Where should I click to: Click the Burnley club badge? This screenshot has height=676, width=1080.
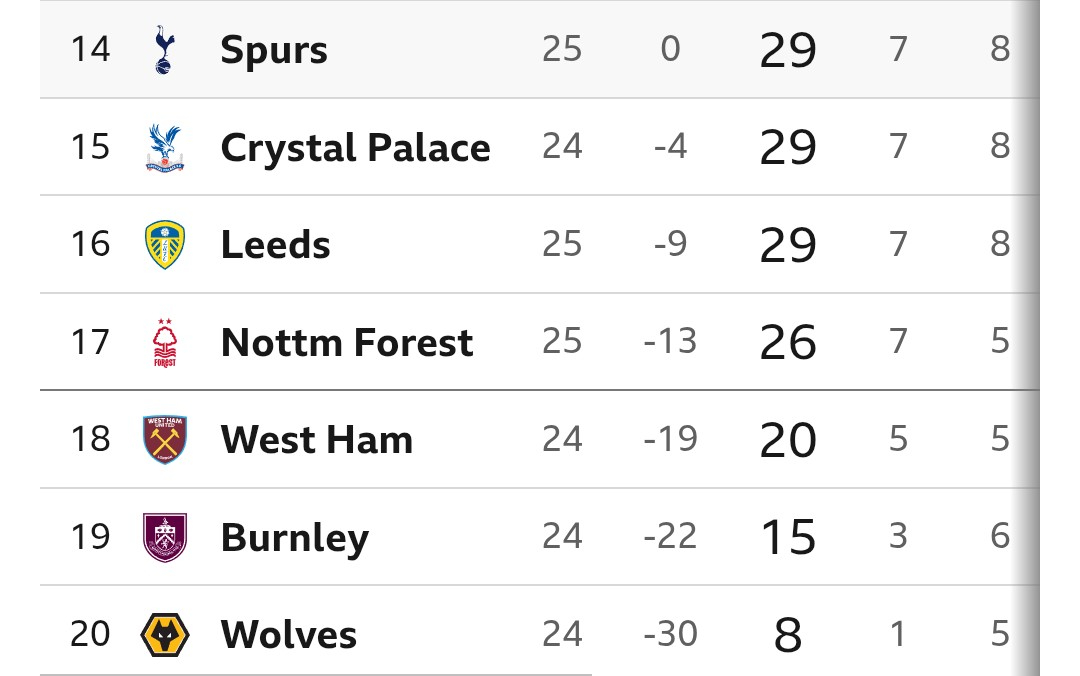point(164,537)
